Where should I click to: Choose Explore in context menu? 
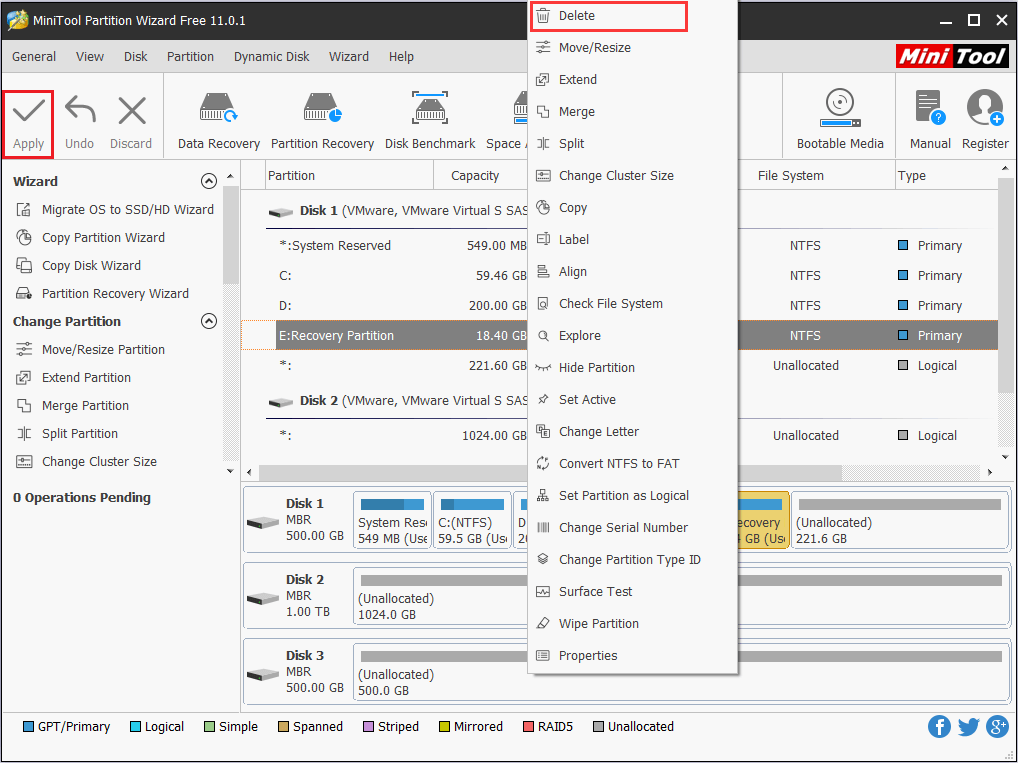[x=632, y=336]
